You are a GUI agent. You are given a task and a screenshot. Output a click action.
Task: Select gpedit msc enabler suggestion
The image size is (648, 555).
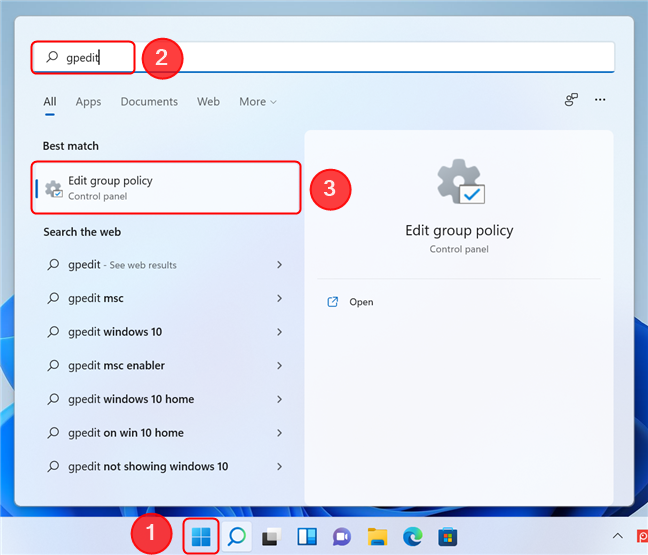(x=166, y=365)
